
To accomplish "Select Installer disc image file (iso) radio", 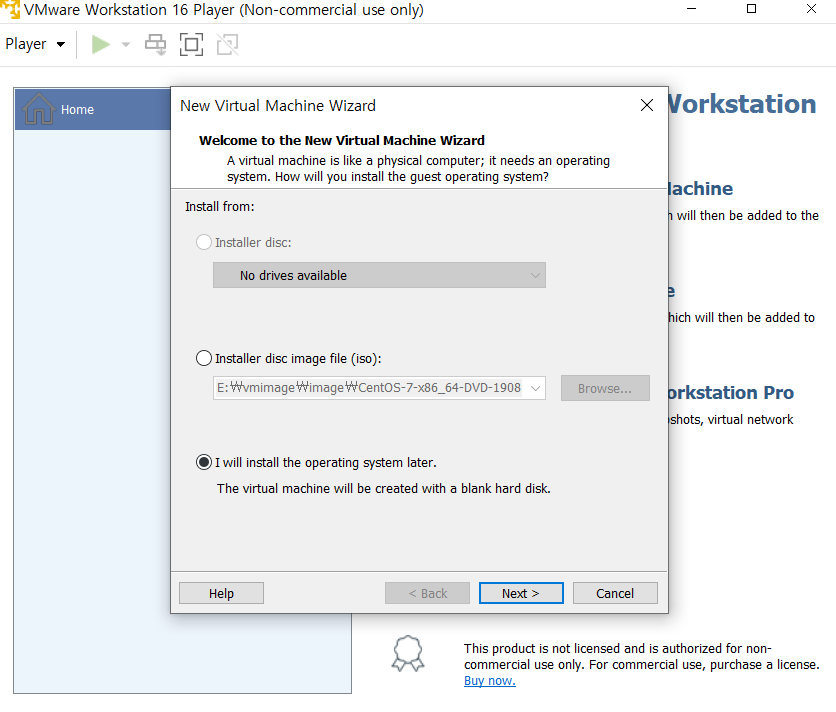I will point(204,358).
